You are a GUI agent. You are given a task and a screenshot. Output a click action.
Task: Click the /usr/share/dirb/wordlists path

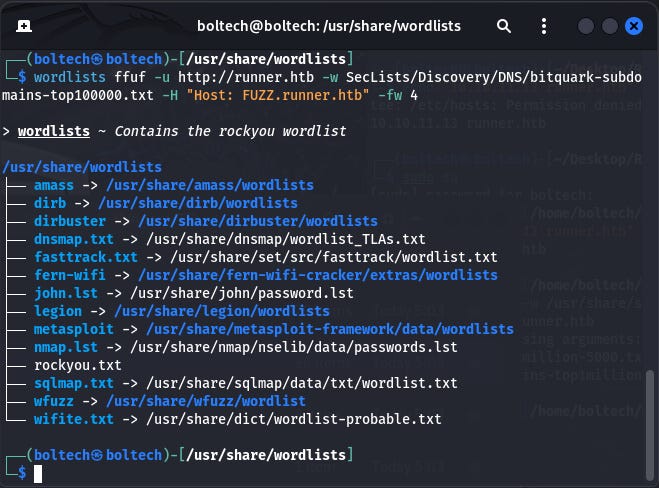tap(198, 203)
